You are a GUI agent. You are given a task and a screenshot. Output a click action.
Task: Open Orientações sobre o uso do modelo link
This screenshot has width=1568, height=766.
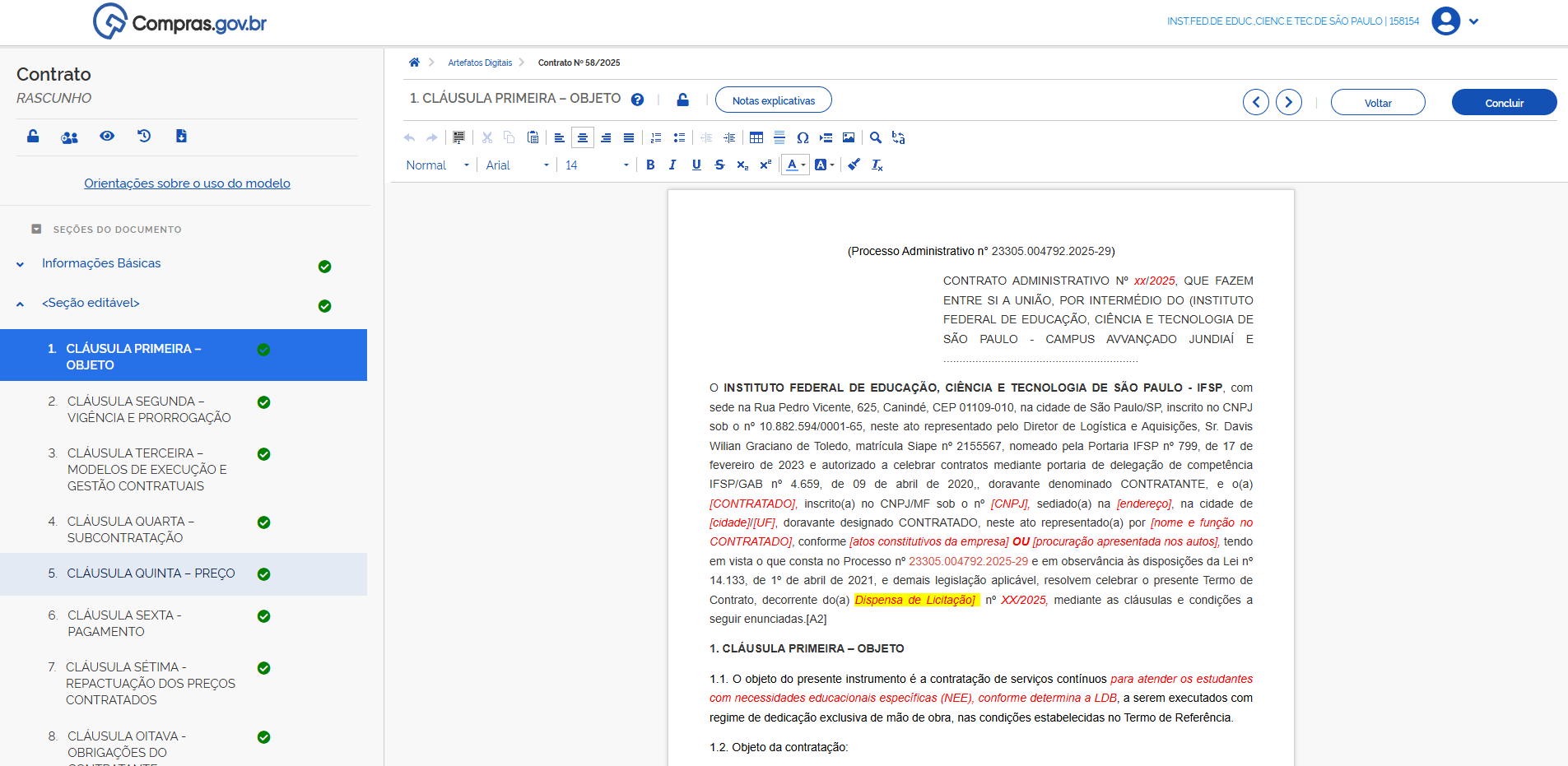(x=187, y=183)
